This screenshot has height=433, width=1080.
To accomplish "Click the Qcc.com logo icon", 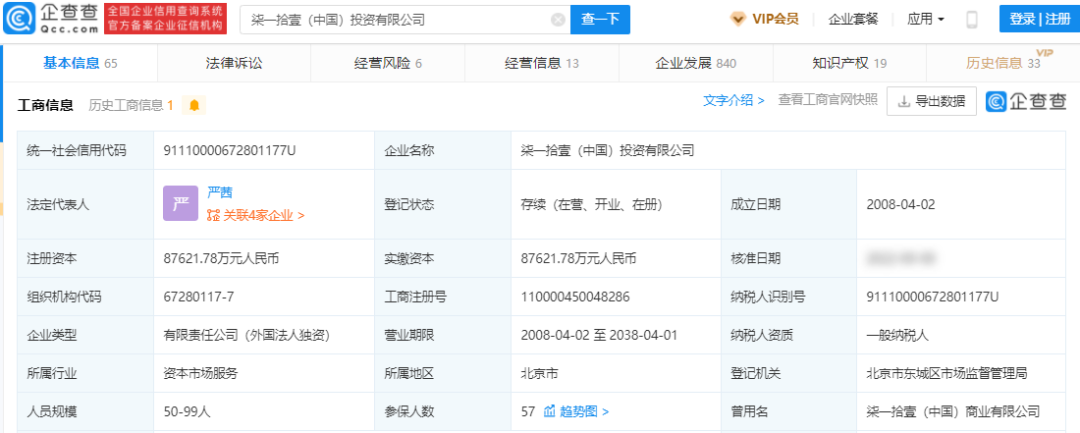I will (17, 19).
